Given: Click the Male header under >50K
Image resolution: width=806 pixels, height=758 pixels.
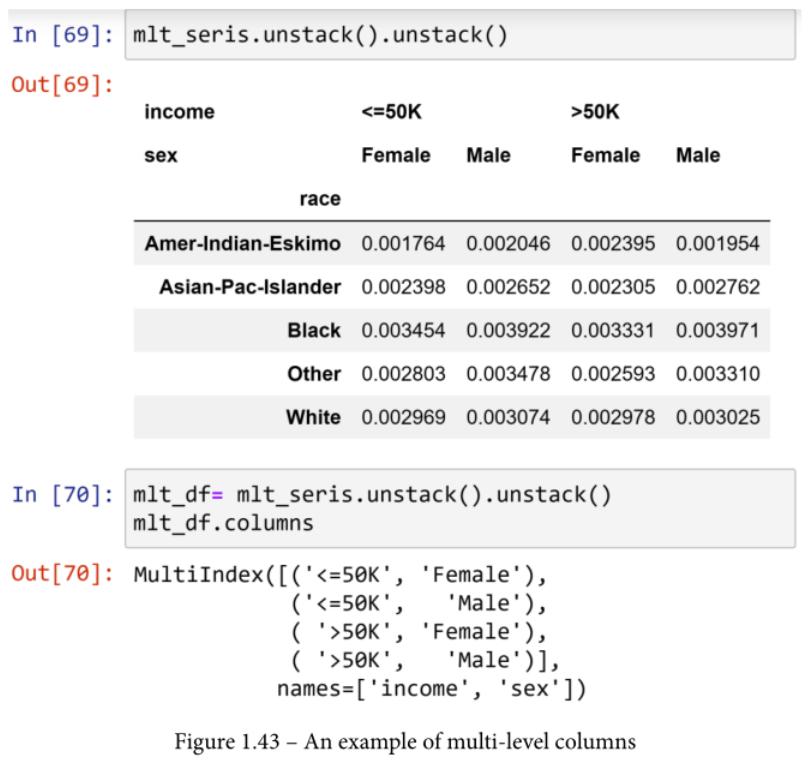Looking at the screenshot, I should [x=698, y=156].
